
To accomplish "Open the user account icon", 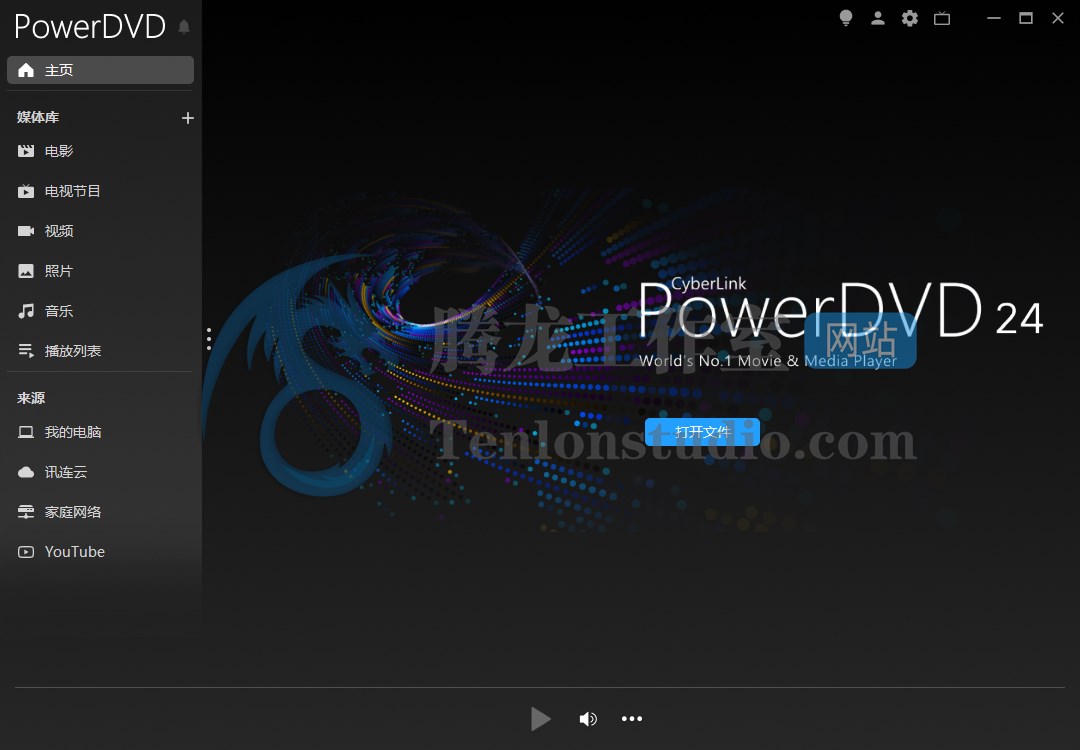I will (878, 19).
